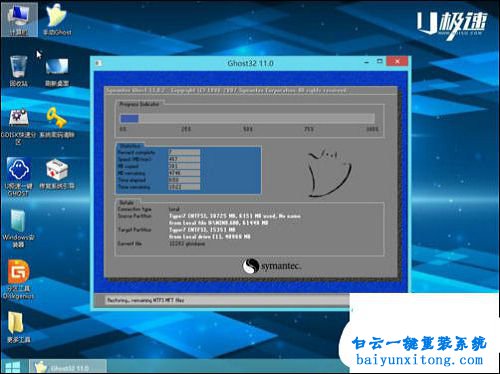Click the Windows Start button
500x374 pixels.
pyautogui.click(x=13, y=367)
